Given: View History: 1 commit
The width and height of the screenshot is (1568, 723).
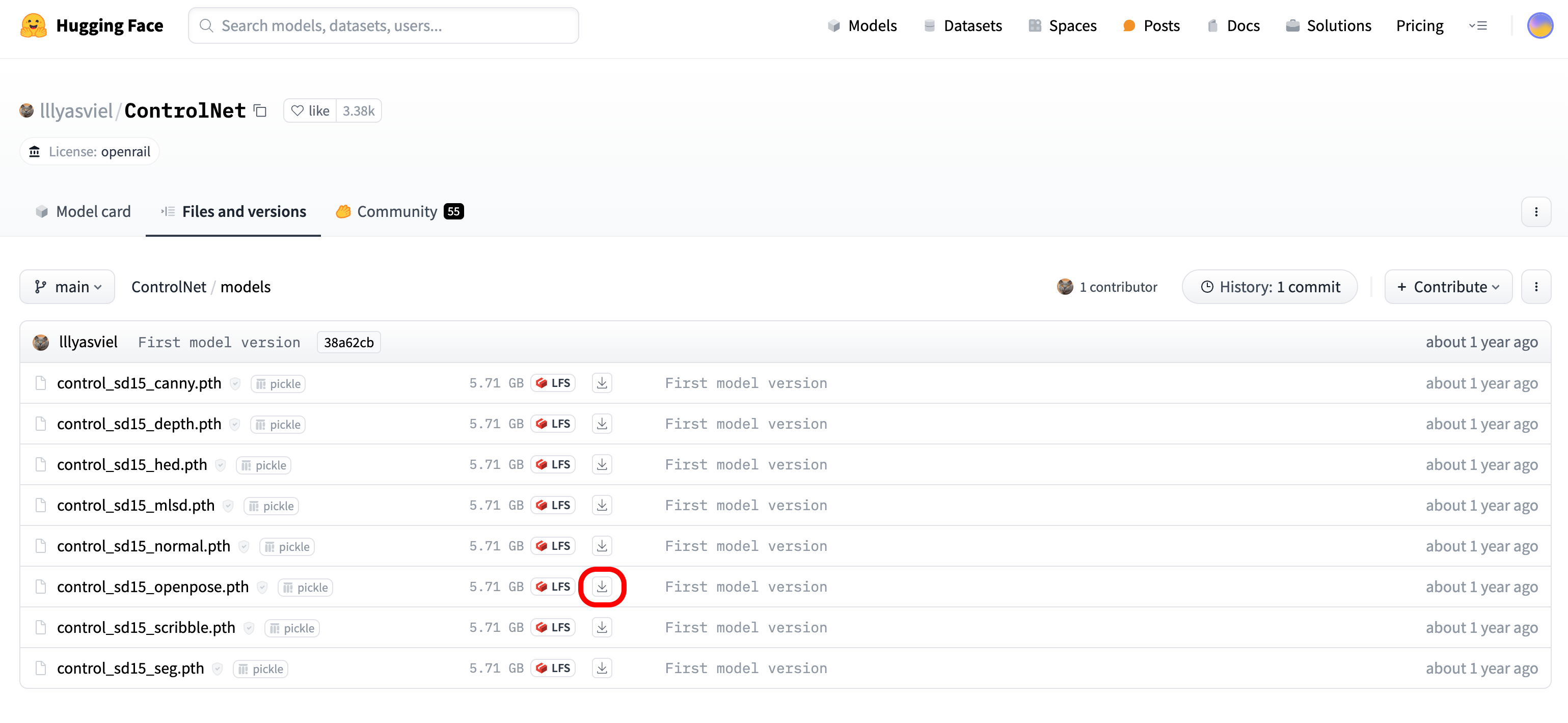Looking at the screenshot, I should (1269, 287).
